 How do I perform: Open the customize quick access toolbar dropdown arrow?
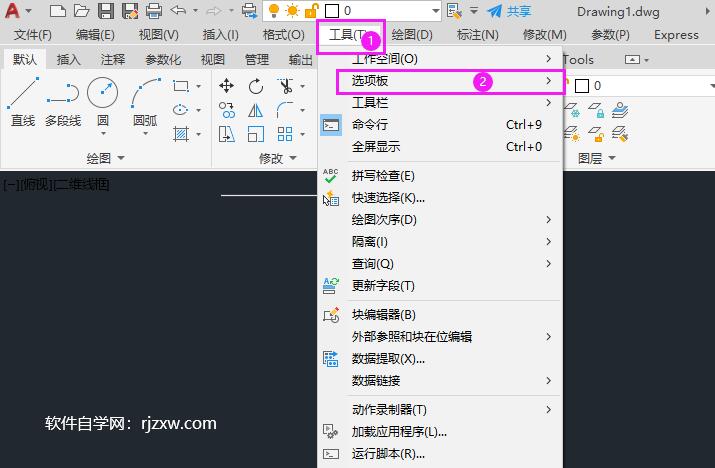(x=474, y=10)
